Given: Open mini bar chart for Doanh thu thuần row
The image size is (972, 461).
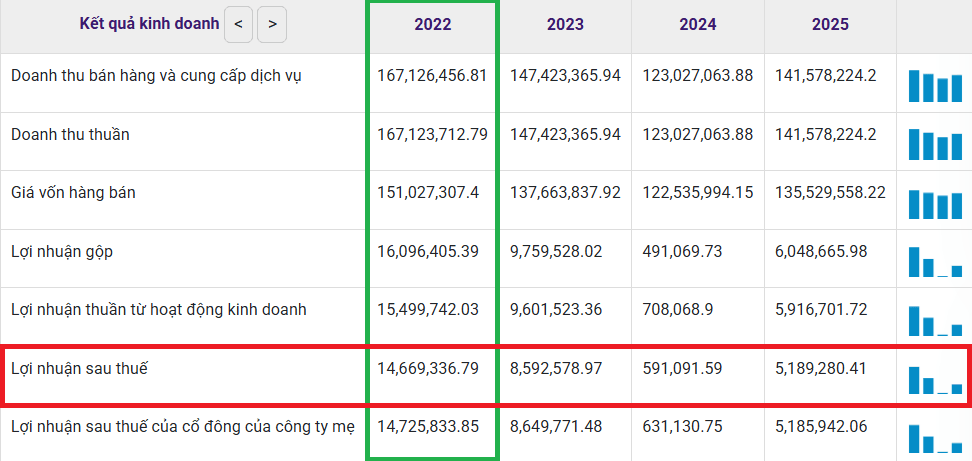Looking at the screenshot, I should pyautogui.click(x=935, y=144).
